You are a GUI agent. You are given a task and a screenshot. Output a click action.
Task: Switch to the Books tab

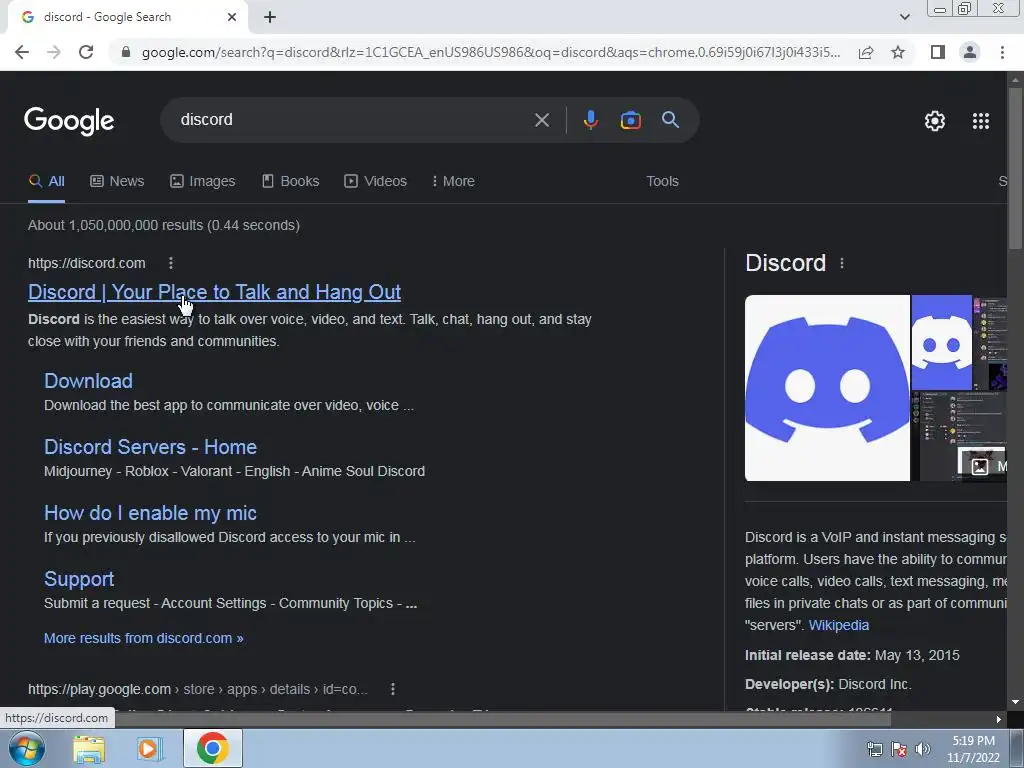[x=291, y=181]
